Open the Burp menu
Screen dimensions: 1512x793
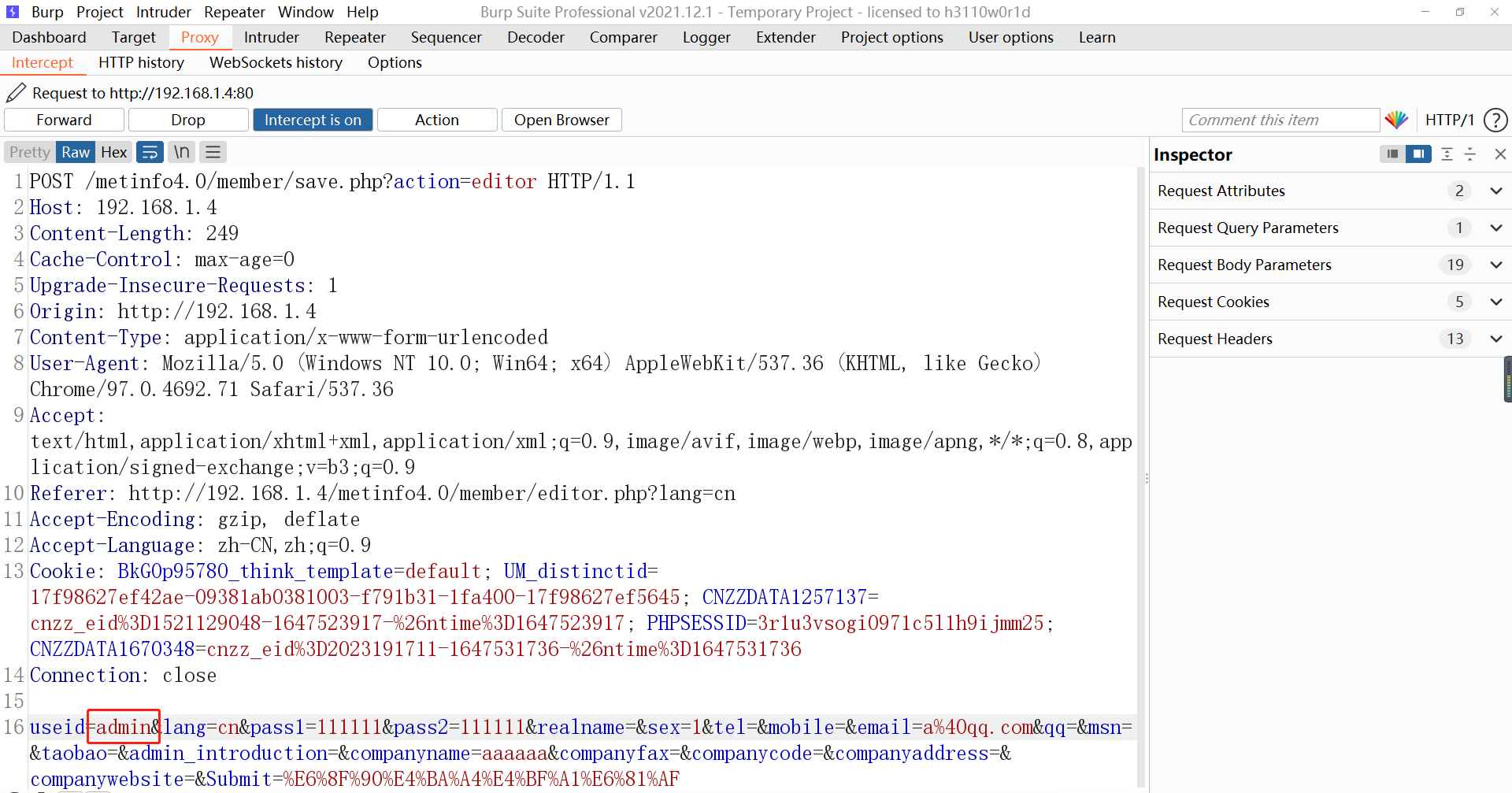click(x=47, y=12)
